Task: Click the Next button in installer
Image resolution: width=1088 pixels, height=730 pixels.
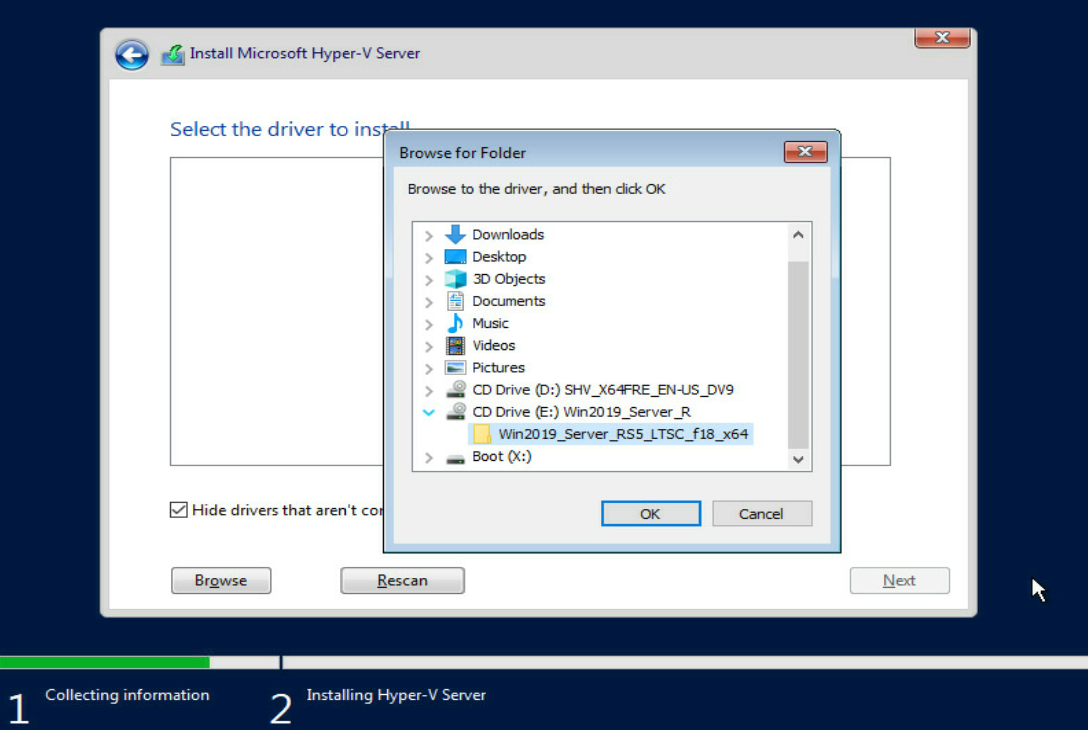Action: click(899, 580)
